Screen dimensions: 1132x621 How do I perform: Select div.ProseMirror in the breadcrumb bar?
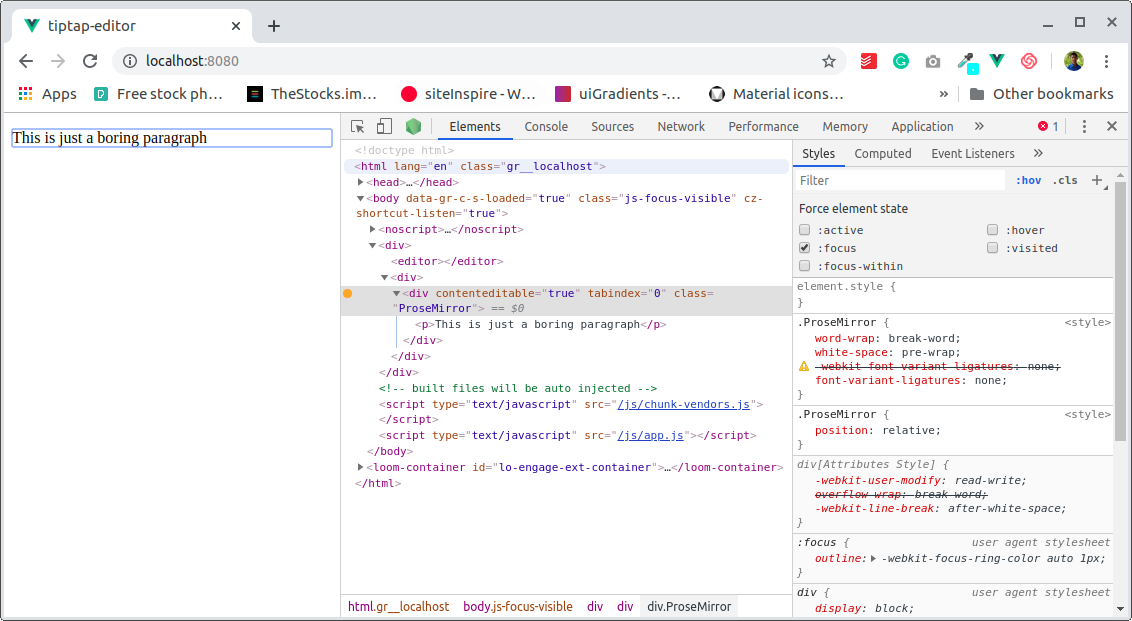689,607
